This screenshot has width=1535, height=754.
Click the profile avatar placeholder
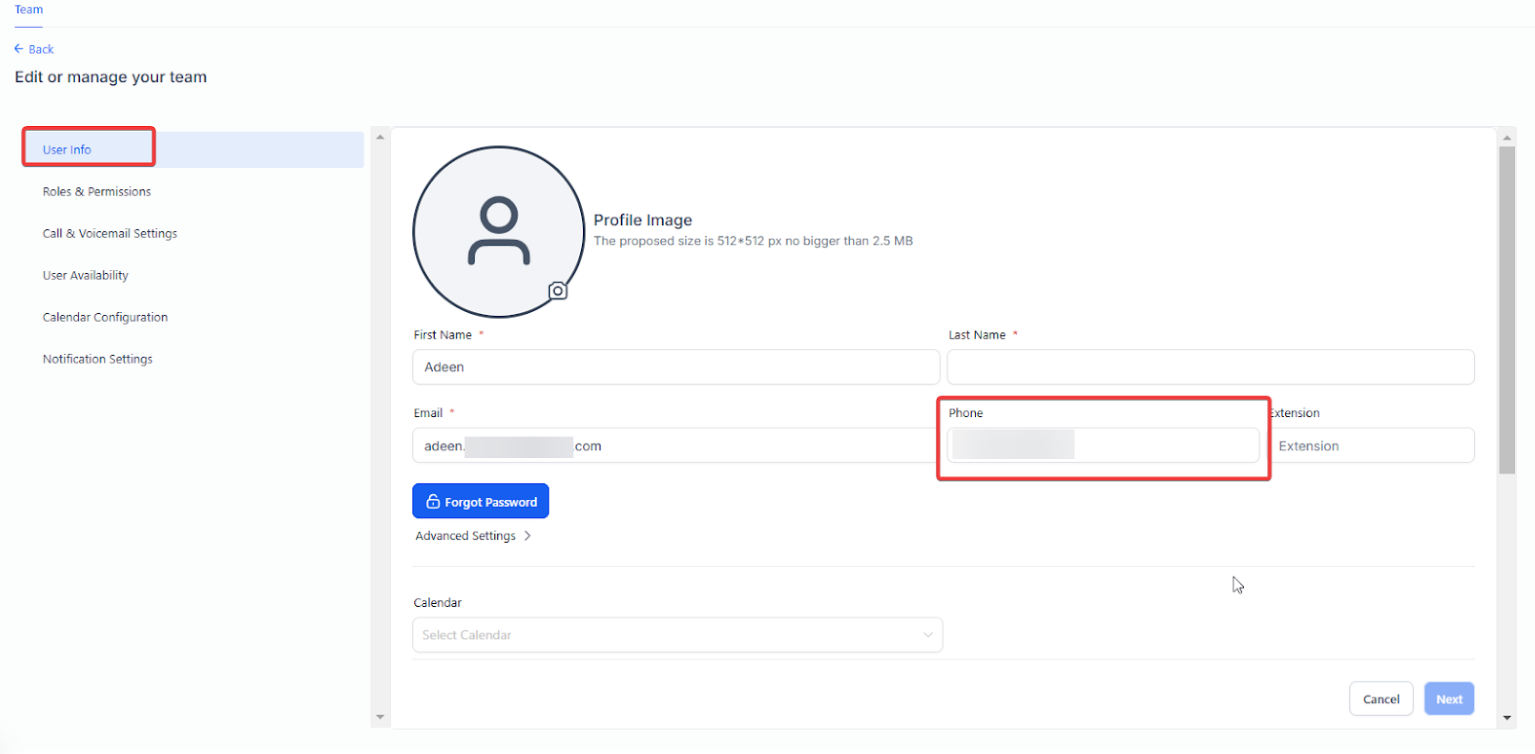(498, 232)
